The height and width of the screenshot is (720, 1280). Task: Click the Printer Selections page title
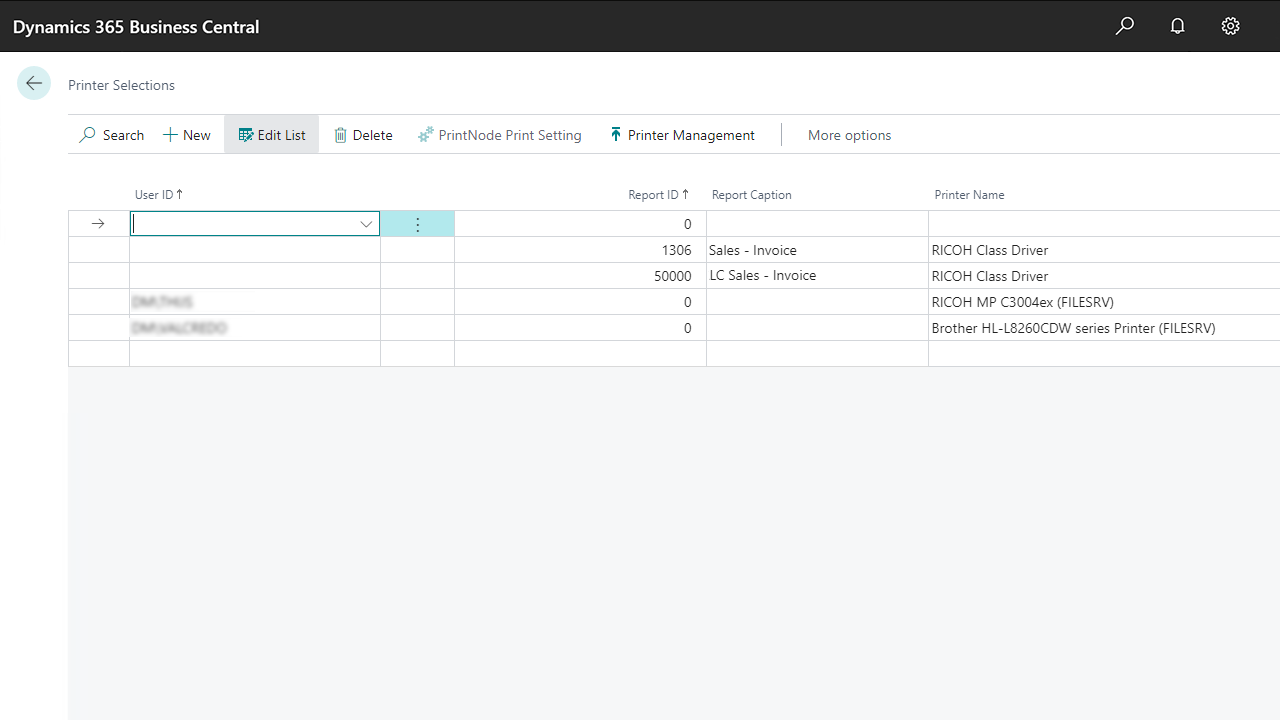click(121, 85)
